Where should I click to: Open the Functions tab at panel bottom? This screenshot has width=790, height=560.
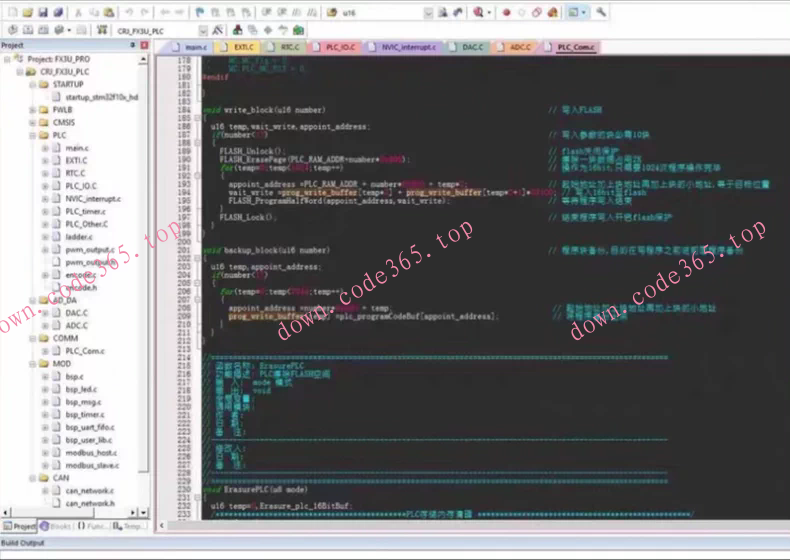coord(95,526)
